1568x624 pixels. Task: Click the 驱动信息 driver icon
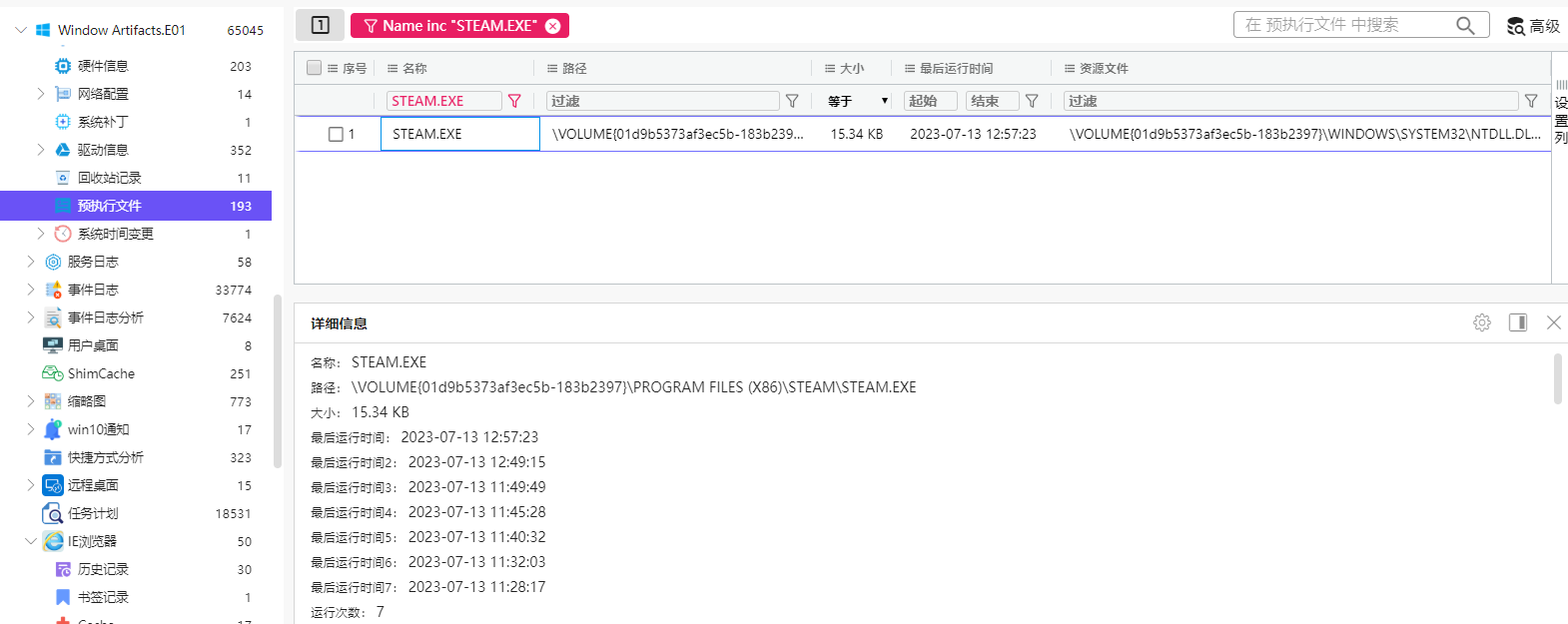coord(63,150)
